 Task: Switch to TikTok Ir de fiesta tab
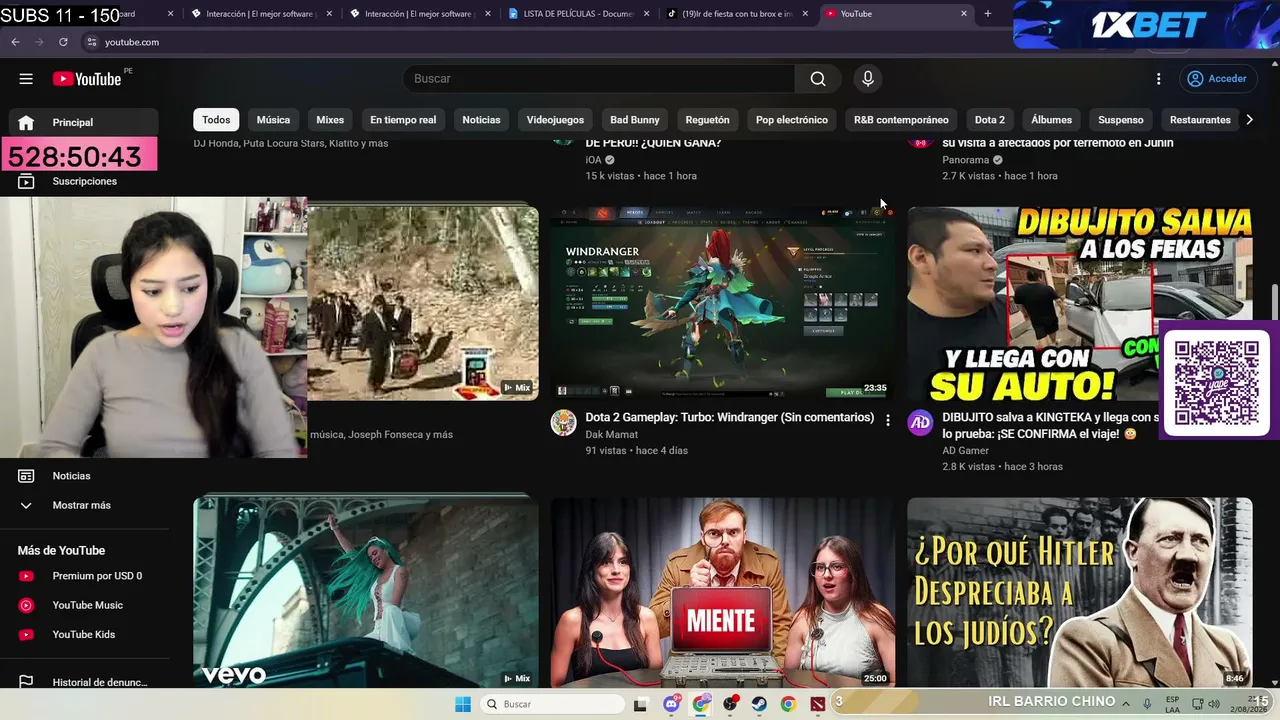737,14
